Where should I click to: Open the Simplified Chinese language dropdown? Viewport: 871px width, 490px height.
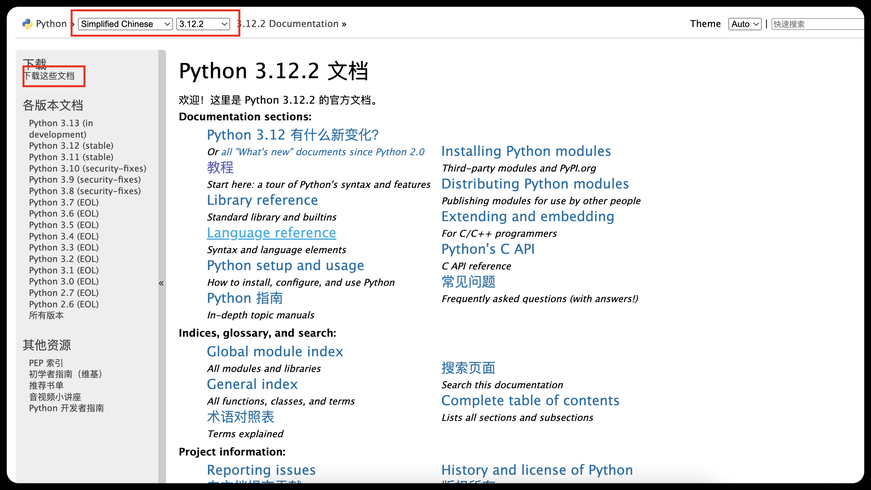(125, 24)
